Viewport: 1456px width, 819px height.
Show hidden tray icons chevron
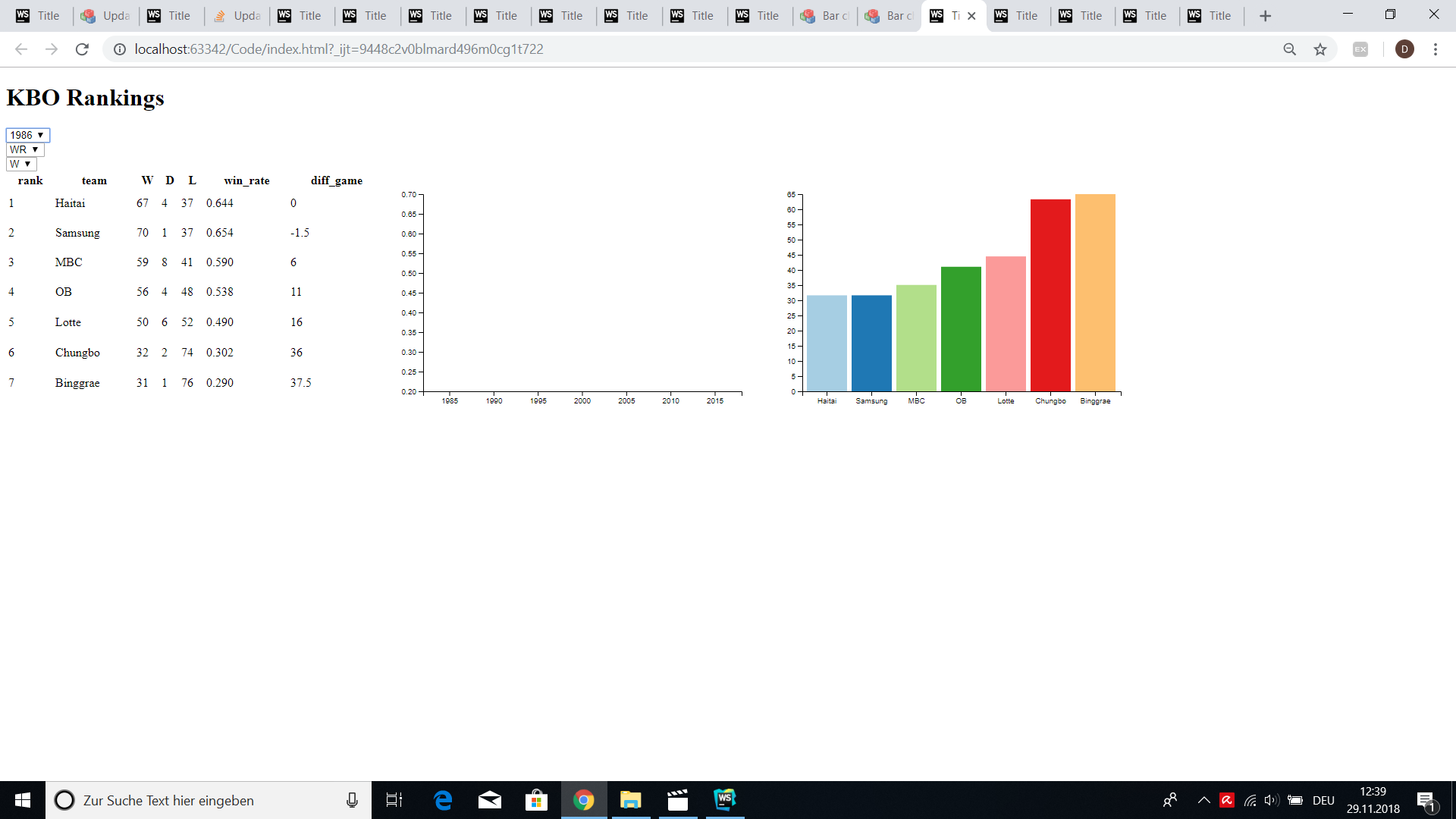[x=1203, y=800]
